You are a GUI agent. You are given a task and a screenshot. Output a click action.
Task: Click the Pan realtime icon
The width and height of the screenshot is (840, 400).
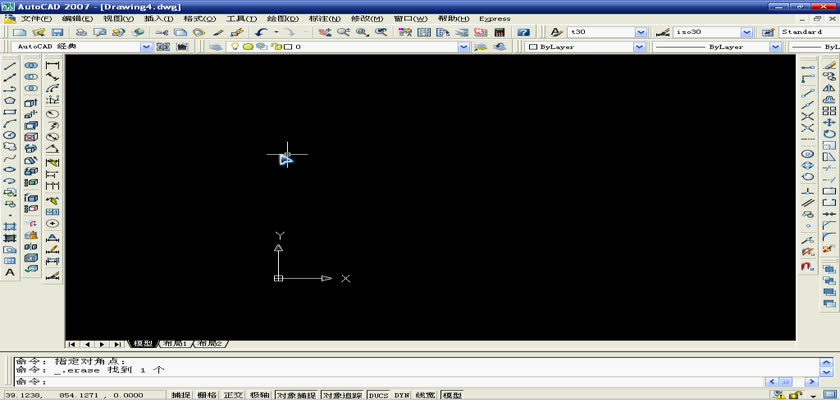325,32
